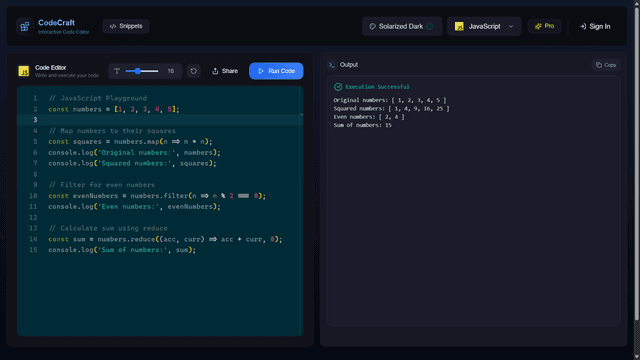
Task: Click the share upload icon
Action: click(215, 71)
